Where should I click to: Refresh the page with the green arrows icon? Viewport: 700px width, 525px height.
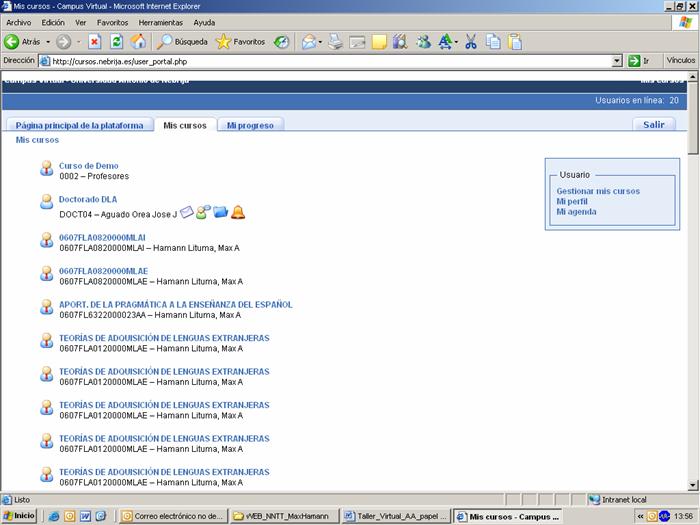tap(117, 42)
